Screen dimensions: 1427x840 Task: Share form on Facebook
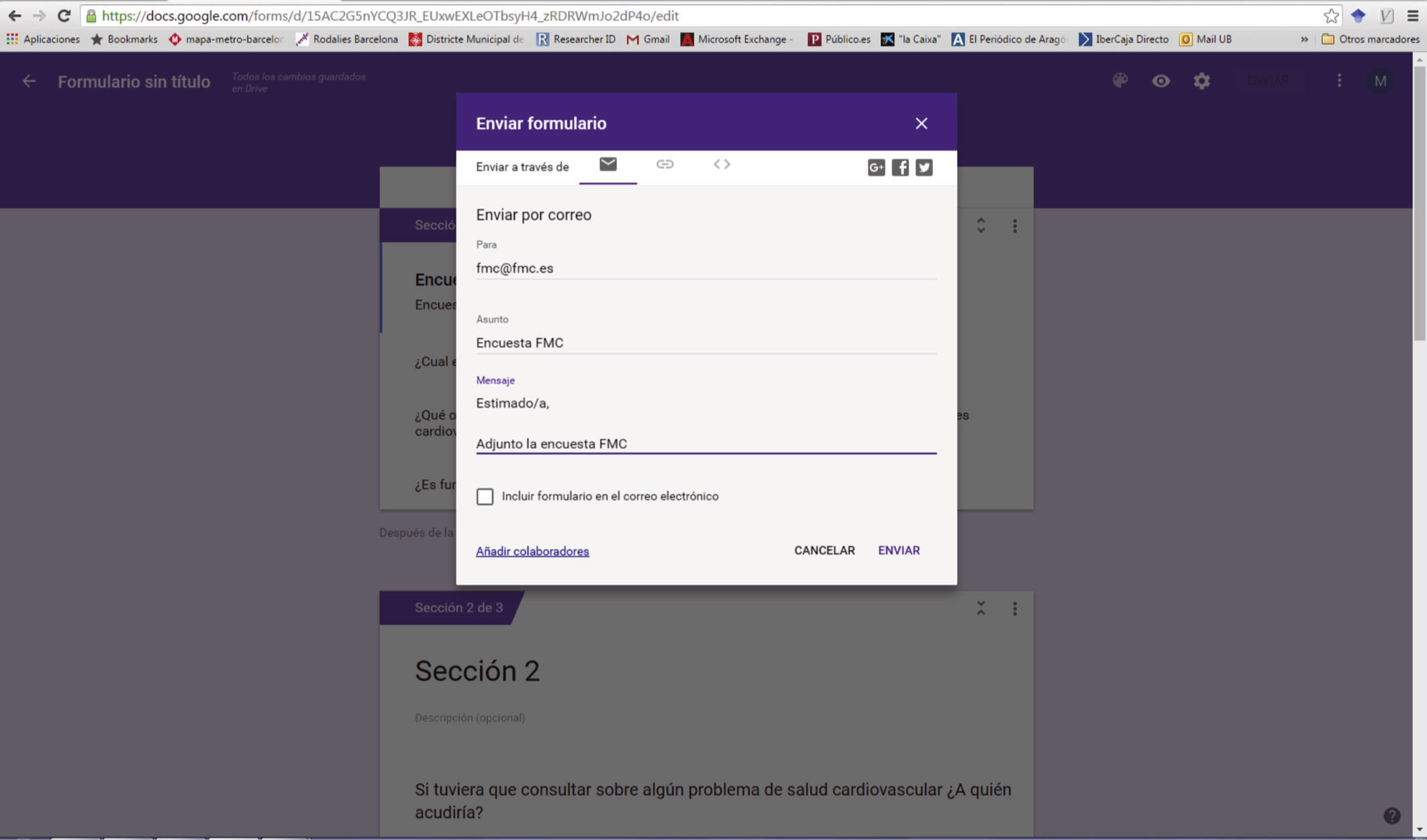(x=900, y=168)
